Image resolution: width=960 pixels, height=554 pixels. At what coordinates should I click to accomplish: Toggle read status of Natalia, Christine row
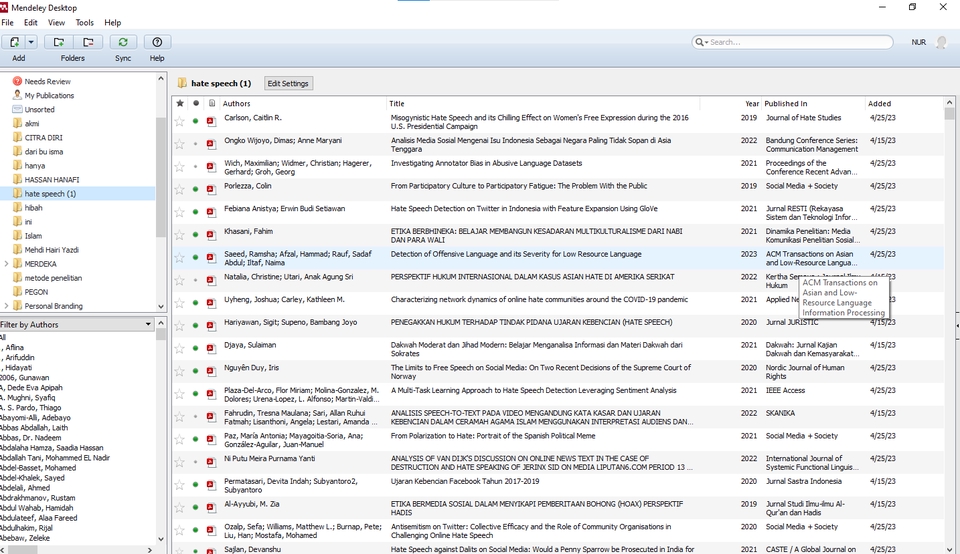(x=196, y=280)
